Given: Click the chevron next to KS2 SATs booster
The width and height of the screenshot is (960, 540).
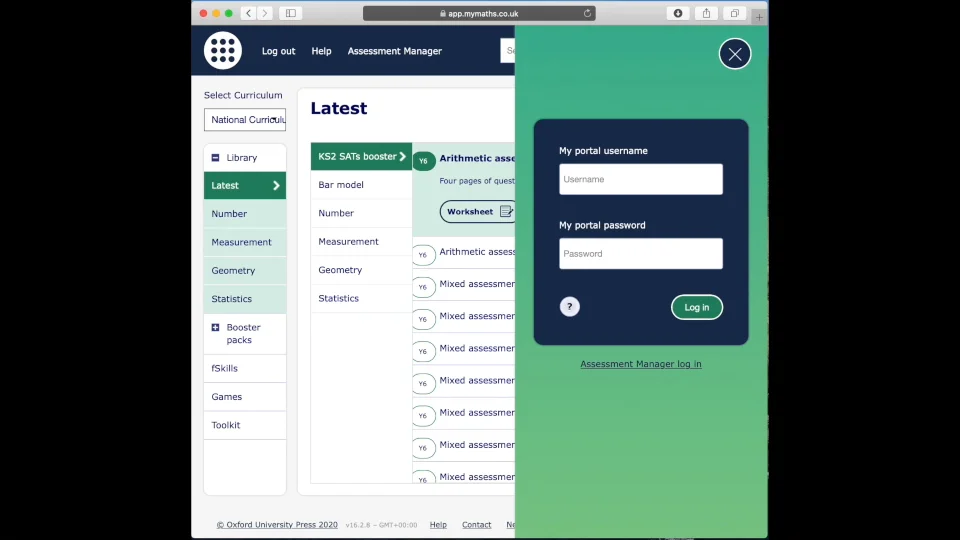Looking at the screenshot, I should tap(403, 156).
